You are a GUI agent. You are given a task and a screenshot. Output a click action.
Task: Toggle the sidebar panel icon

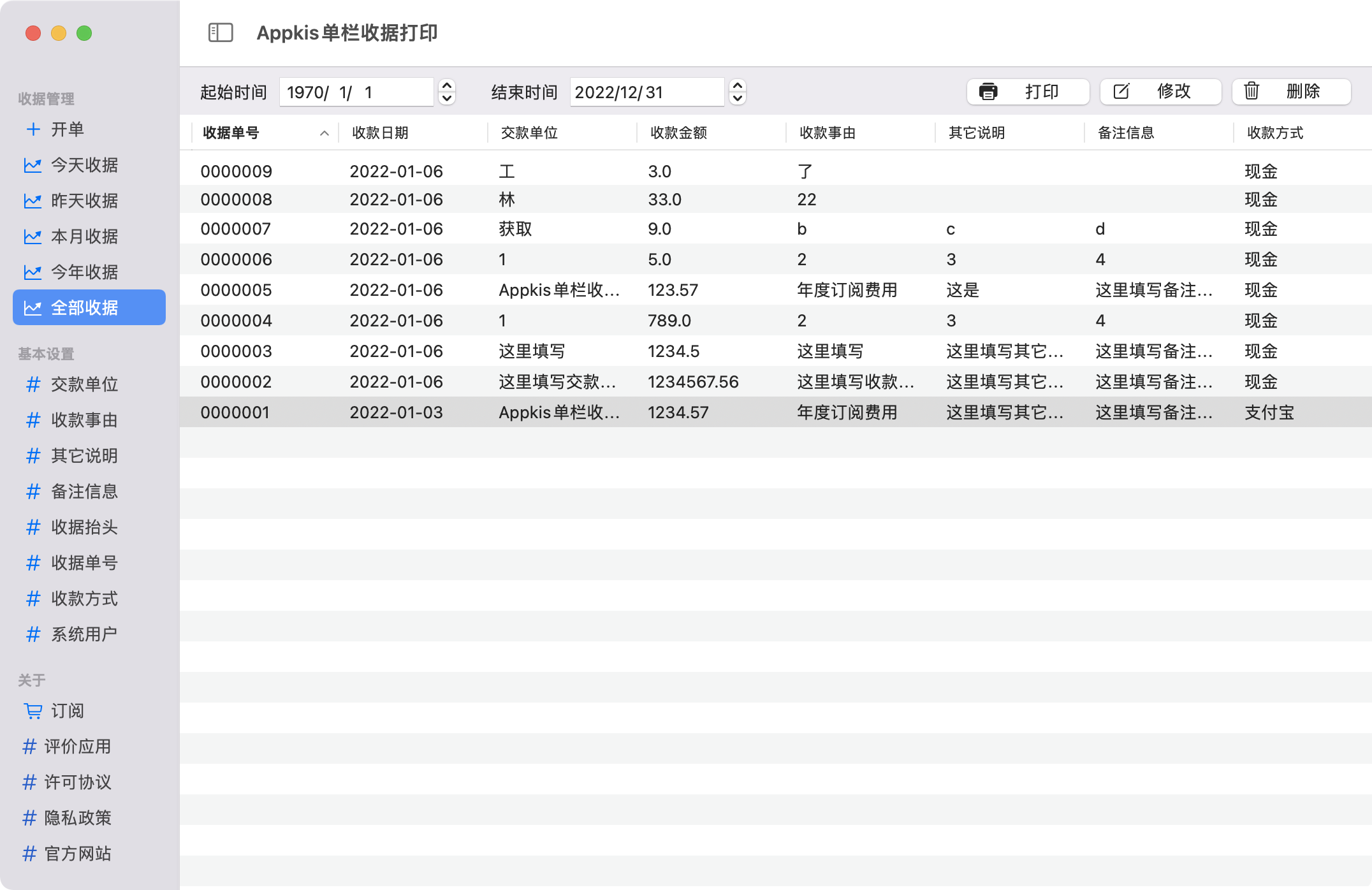[x=221, y=33]
